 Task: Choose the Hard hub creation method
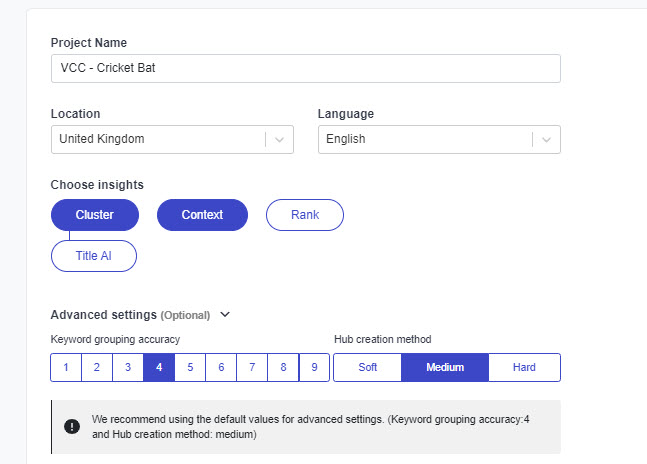[x=524, y=368]
